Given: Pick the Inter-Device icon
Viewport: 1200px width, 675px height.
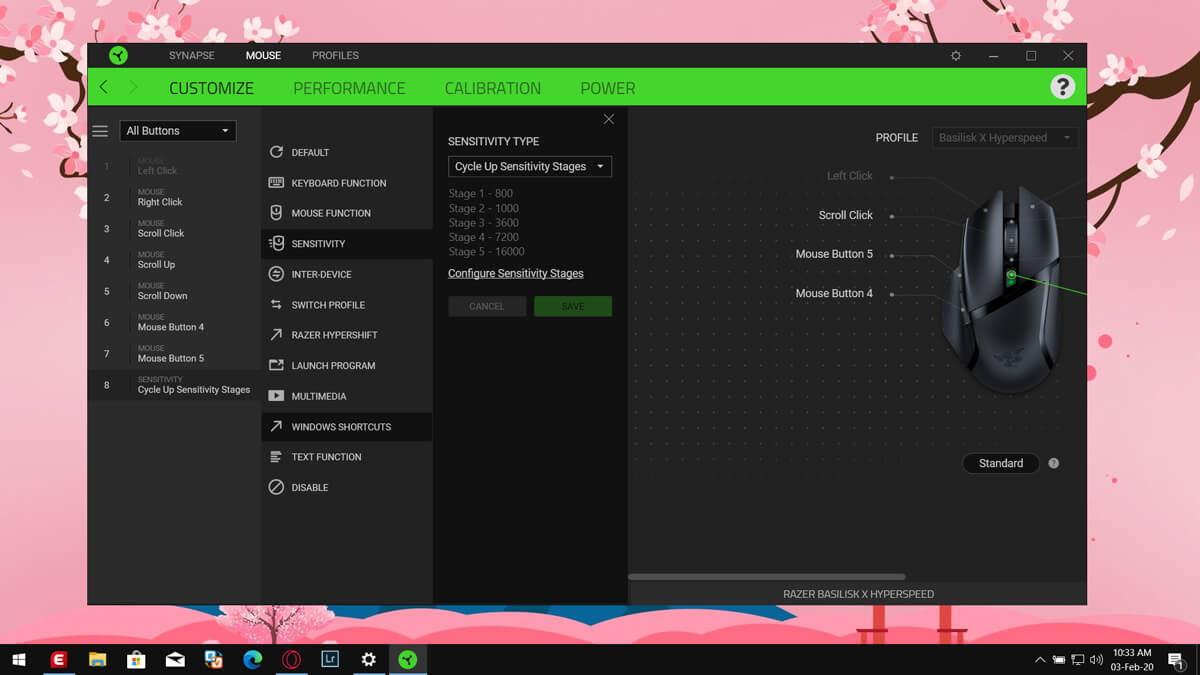Looking at the screenshot, I should point(276,274).
